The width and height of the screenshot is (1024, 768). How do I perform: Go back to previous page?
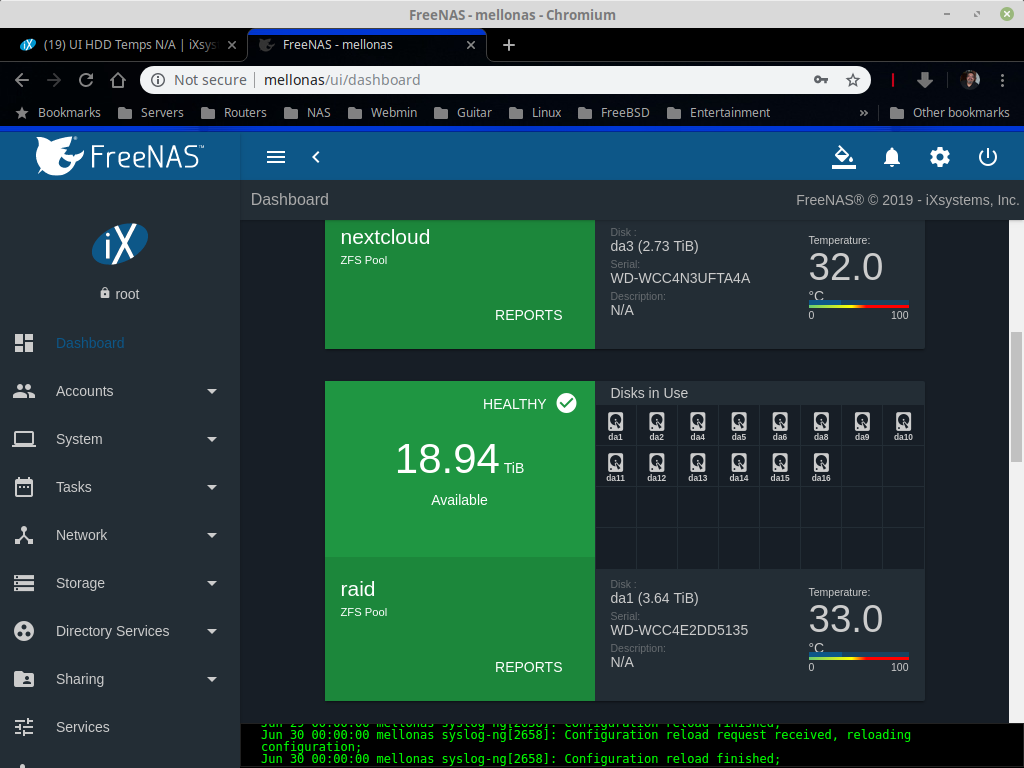point(22,80)
